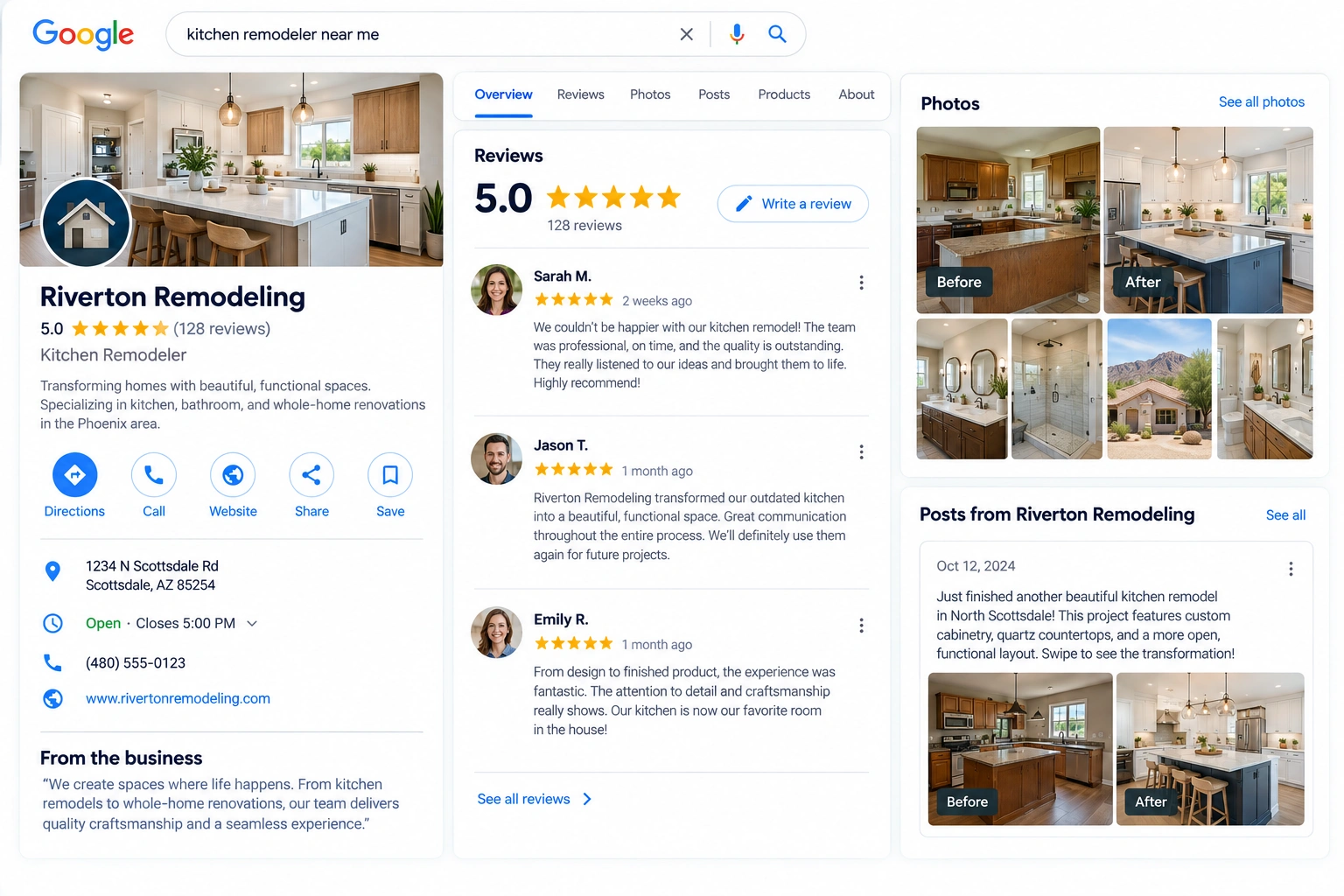Screen dimensions: 1344x896
Task: Expand business hours next to Closes 5:00 PM
Action: (x=252, y=623)
